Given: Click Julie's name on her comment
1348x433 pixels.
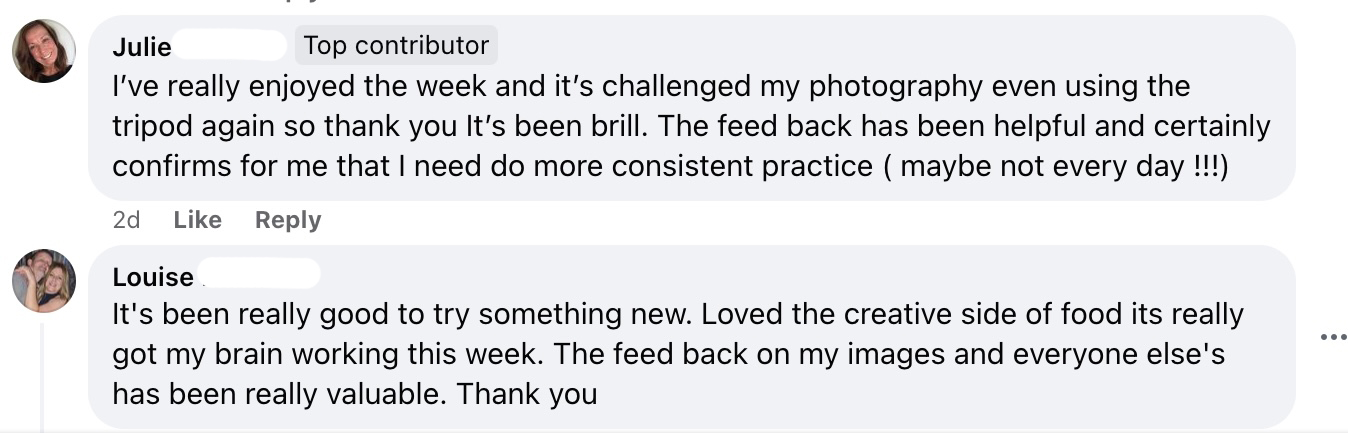Looking at the screenshot, I should pos(141,46).
